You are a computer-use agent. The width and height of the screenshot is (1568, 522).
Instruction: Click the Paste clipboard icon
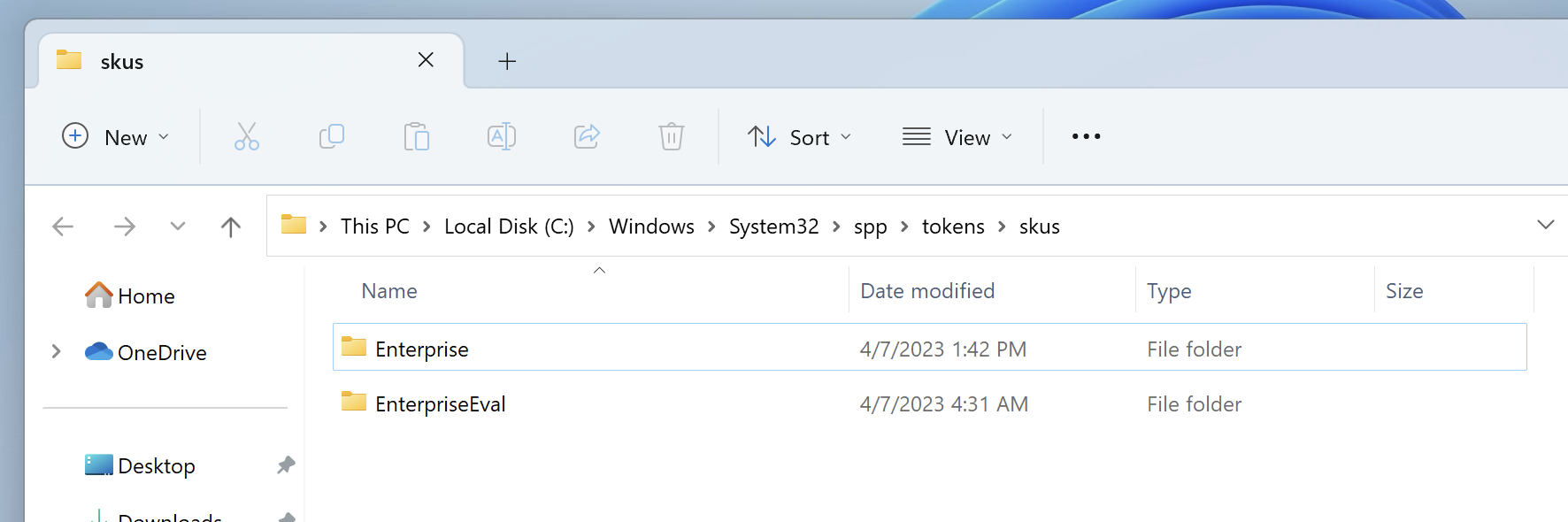(x=416, y=137)
